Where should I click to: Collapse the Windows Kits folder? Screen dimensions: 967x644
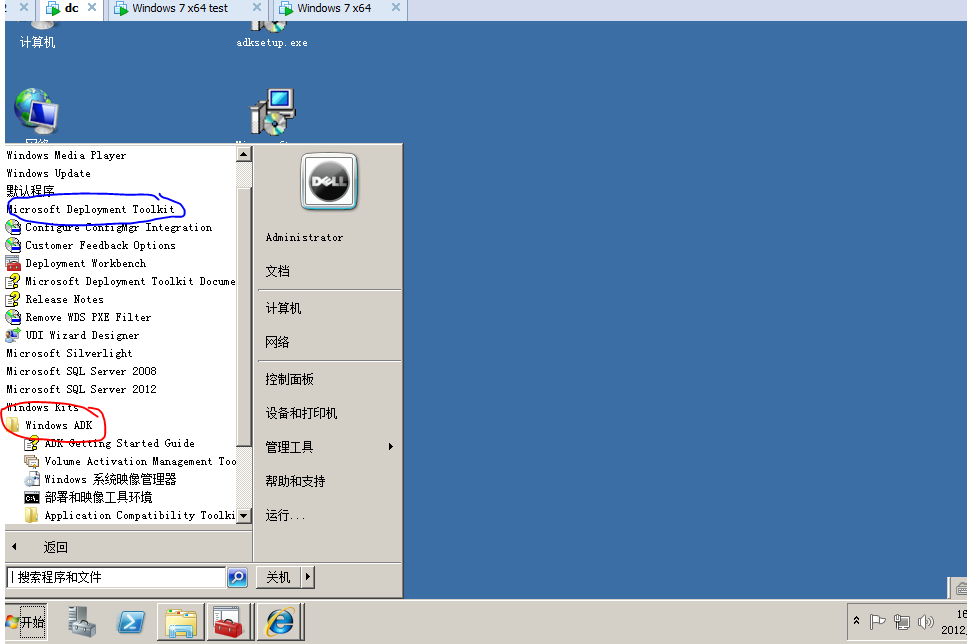(x=43, y=408)
